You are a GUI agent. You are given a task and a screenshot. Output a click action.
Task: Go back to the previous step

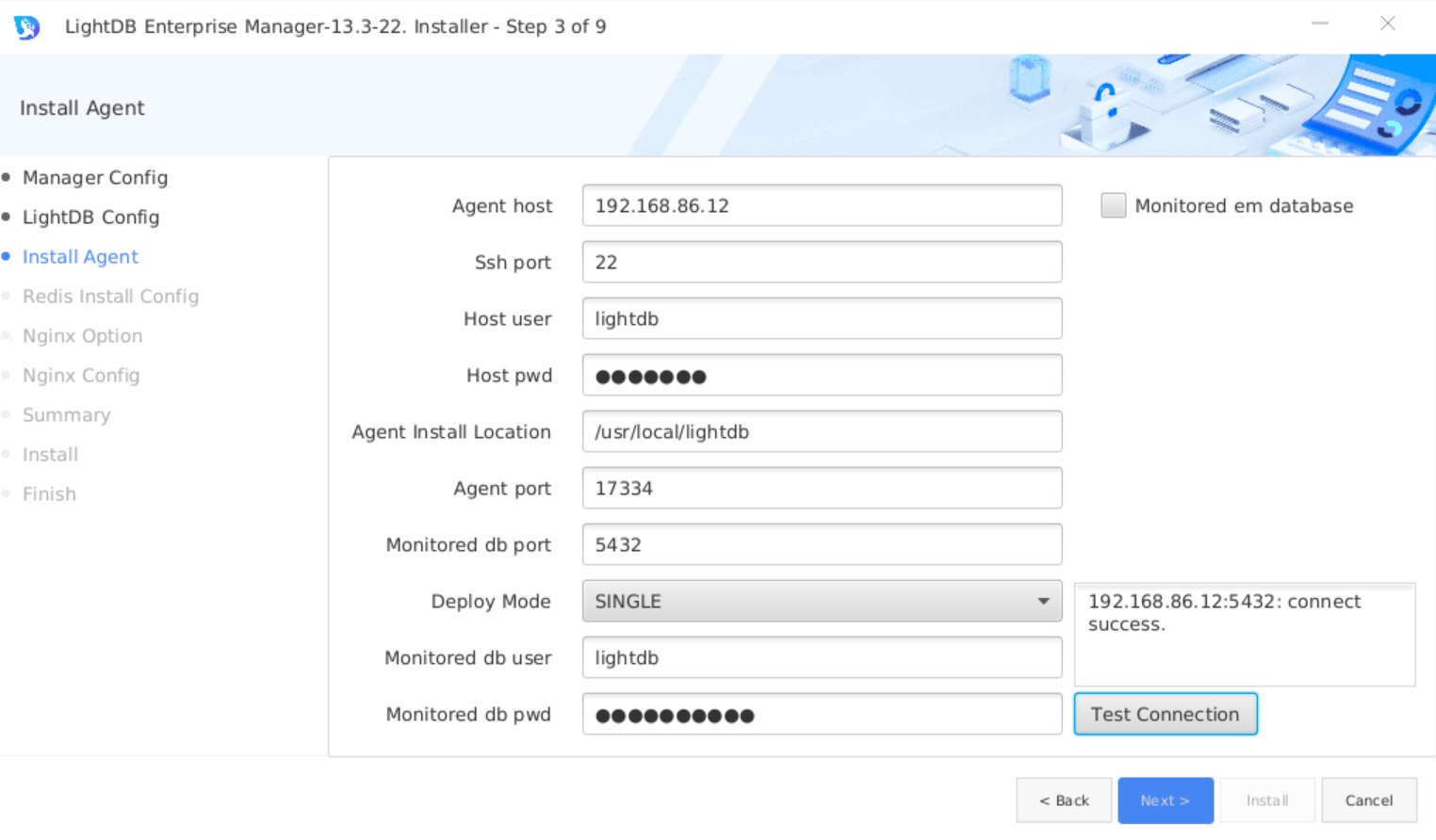pyautogui.click(x=1064, y=800)
